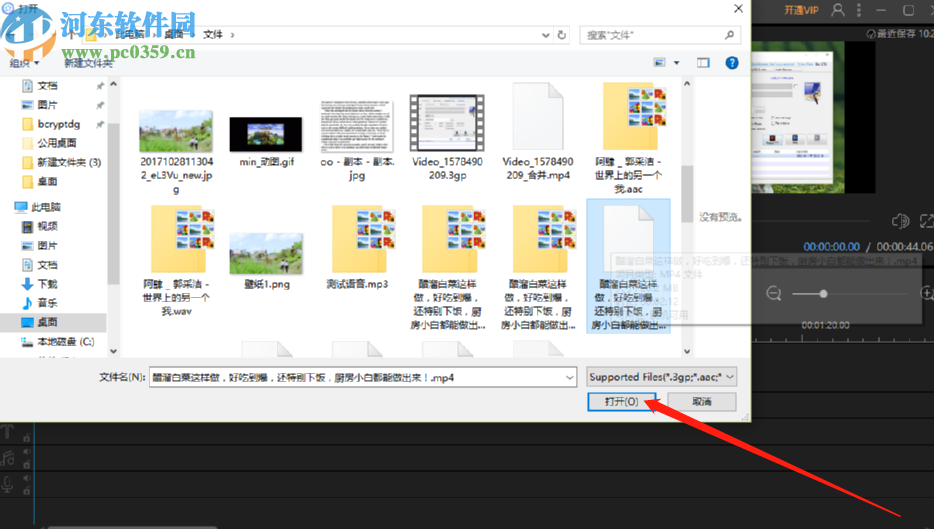Click fullscreen icon in editor preview

tap(927, 222)
